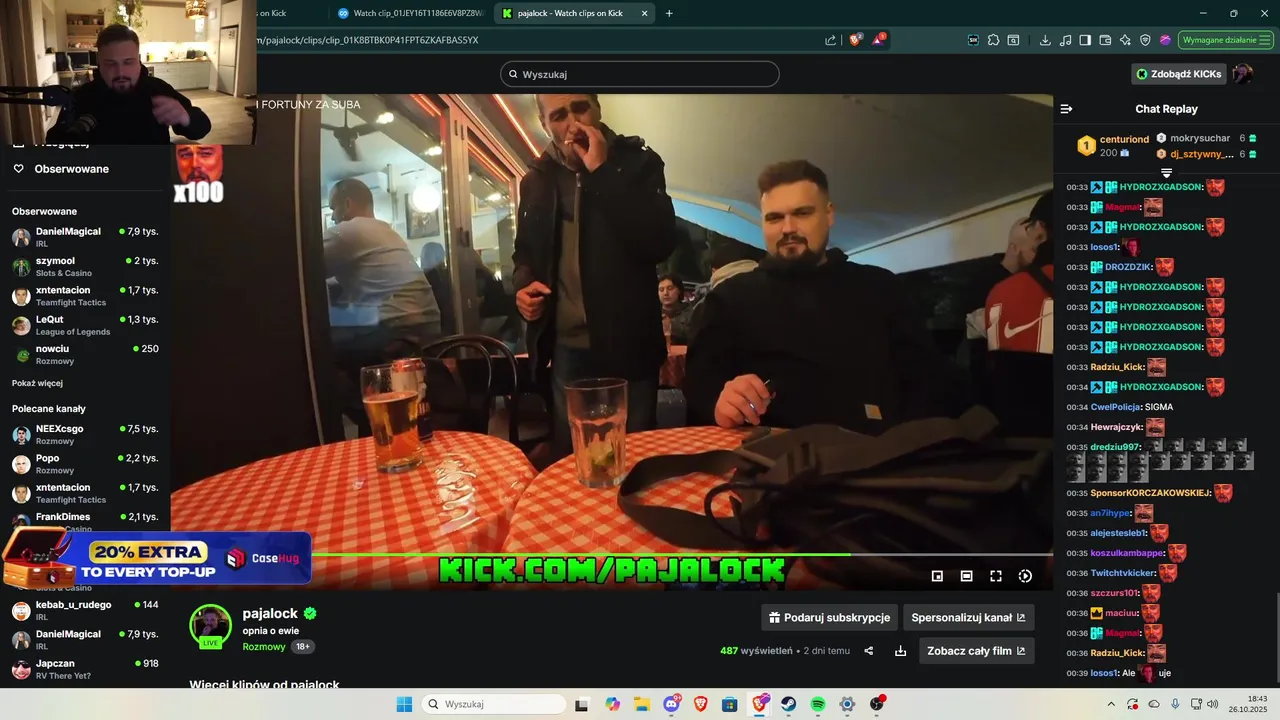This screenshot has height=720, width=1280.
Task: Click the Windows Start button
Action: point(404,704)
